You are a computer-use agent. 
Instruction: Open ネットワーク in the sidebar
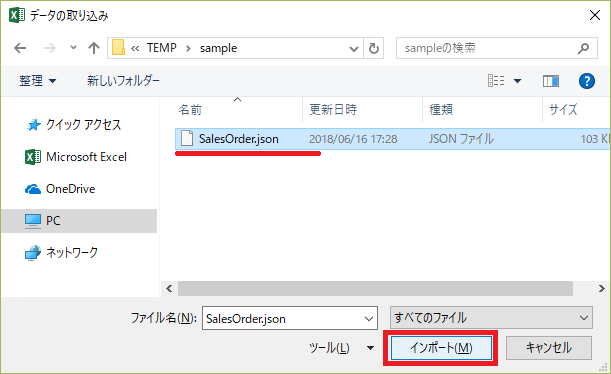(72, 252)
